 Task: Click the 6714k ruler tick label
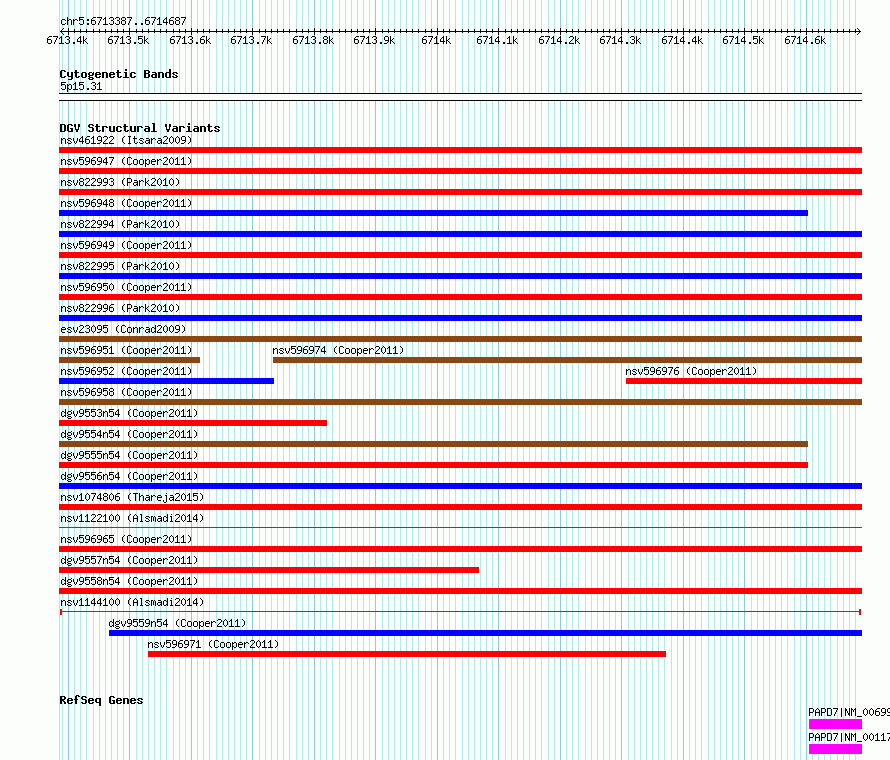[x=436, y=40]
